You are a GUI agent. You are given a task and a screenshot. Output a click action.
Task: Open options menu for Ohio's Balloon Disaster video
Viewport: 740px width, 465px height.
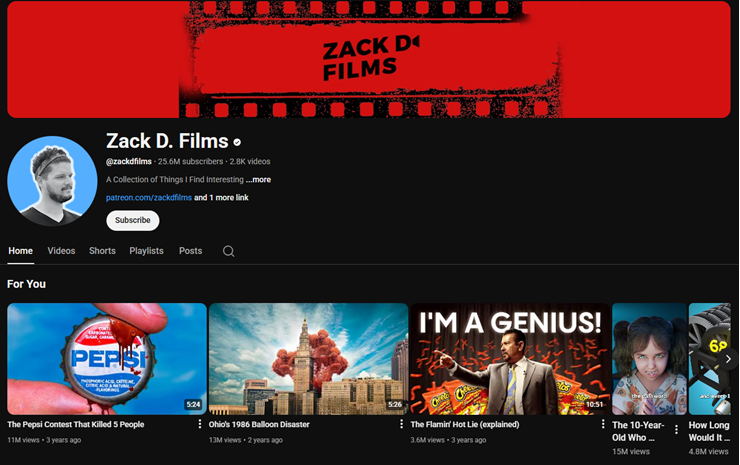pyautogui.click(x=401, y=425)
